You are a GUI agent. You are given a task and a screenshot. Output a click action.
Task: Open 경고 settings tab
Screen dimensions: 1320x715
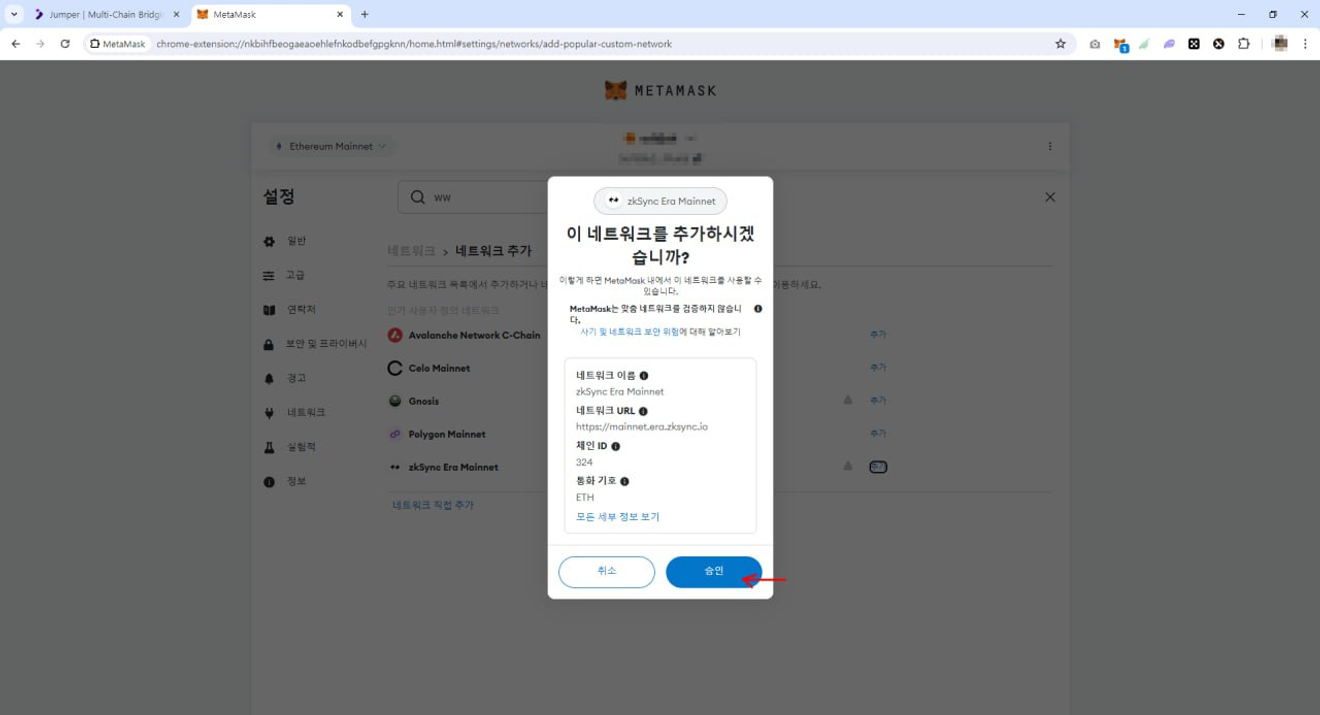pos(297,378)
